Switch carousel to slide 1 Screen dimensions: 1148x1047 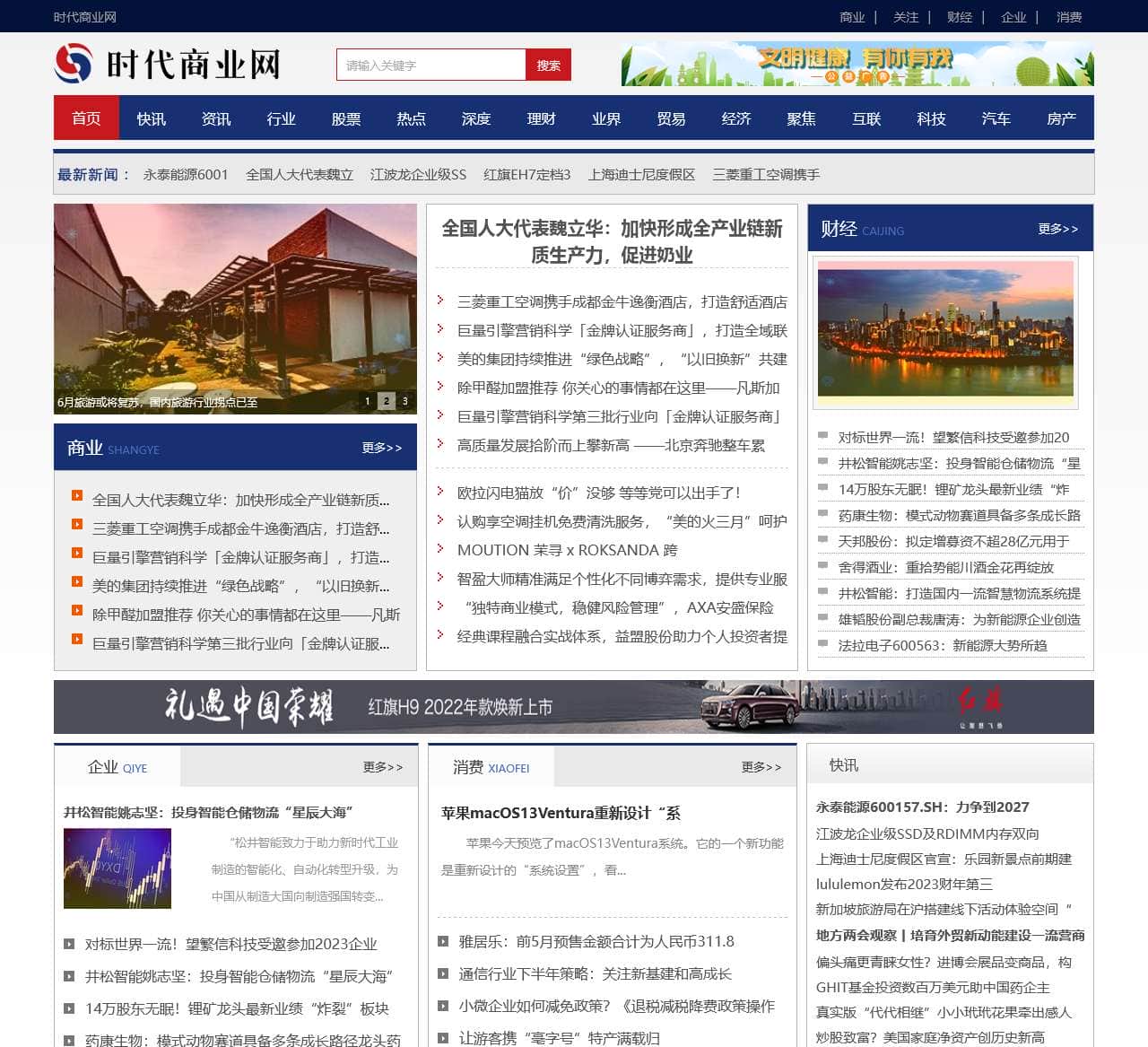click(367, 401)
